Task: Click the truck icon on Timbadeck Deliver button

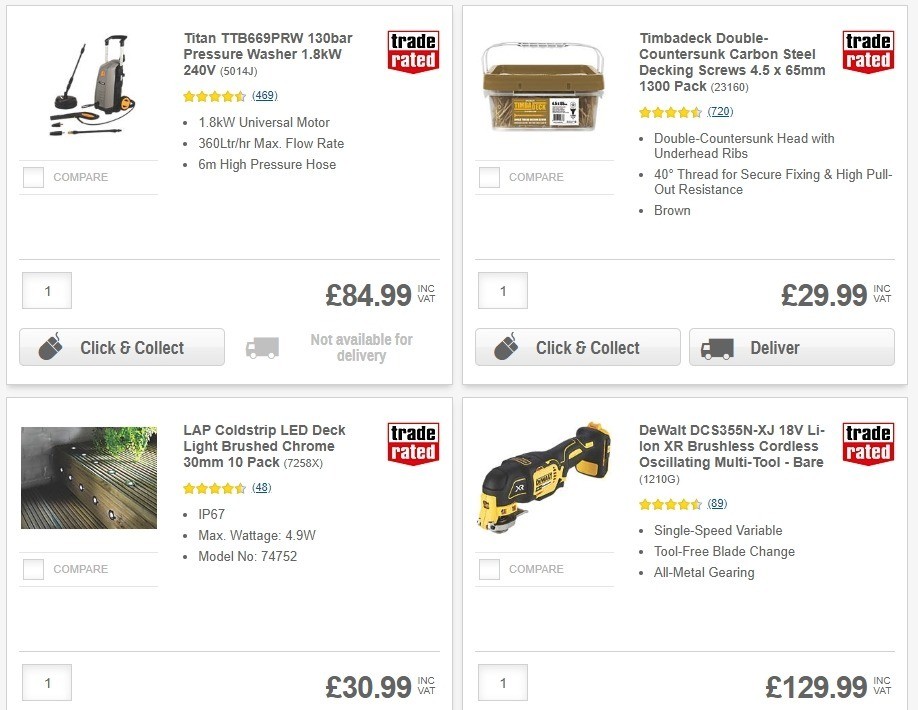Action: click(717, 349)
